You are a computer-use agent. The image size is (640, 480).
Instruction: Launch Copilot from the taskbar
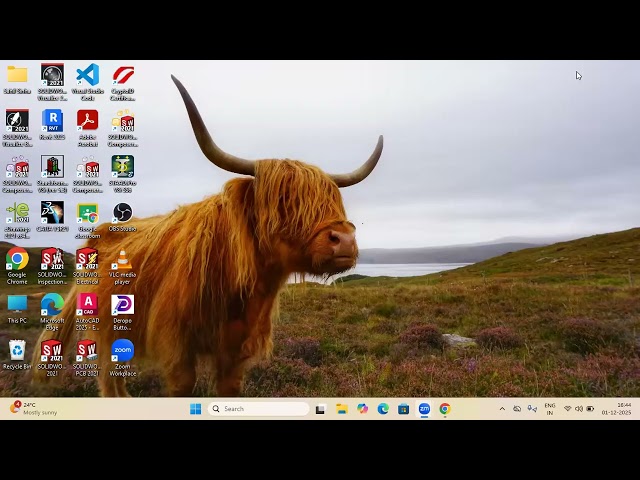(362, 409)
